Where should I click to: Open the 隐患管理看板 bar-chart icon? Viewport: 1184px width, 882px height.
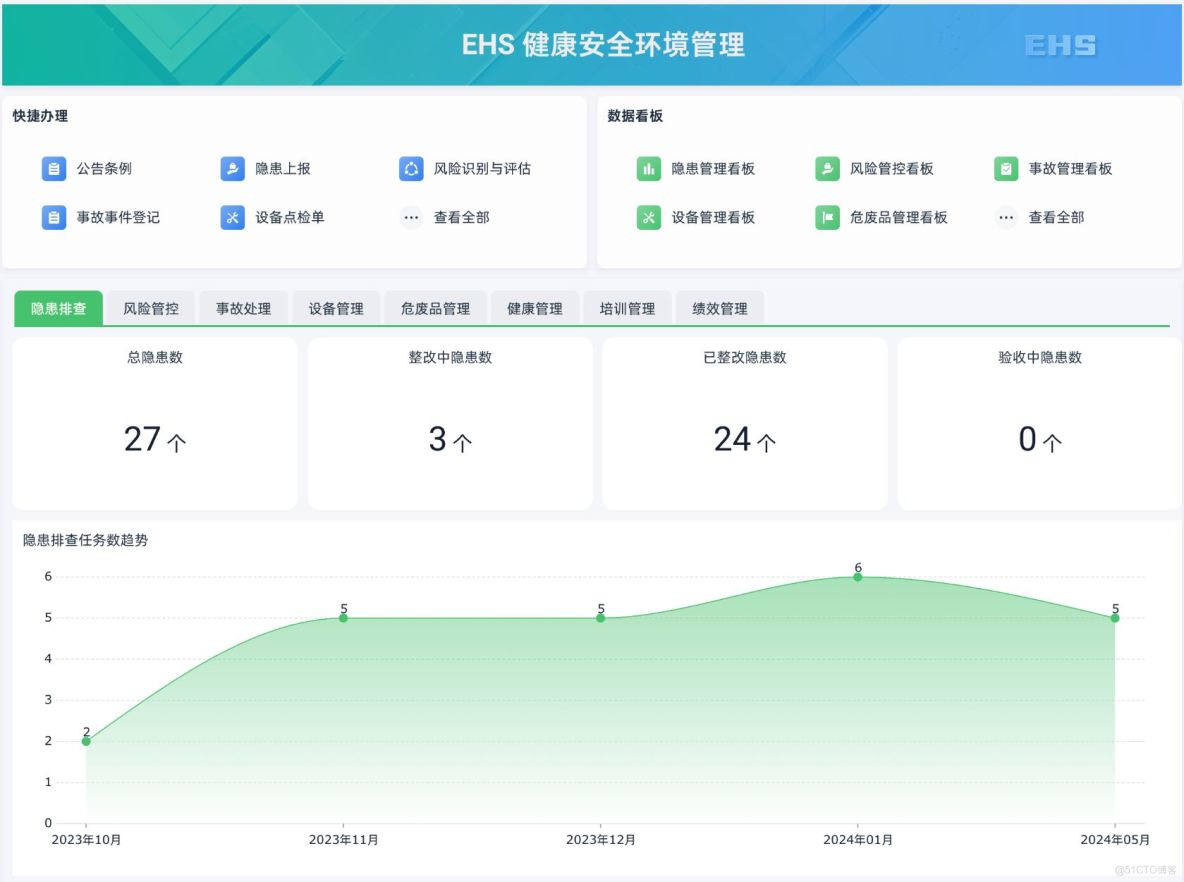click(x=648, y=168)
